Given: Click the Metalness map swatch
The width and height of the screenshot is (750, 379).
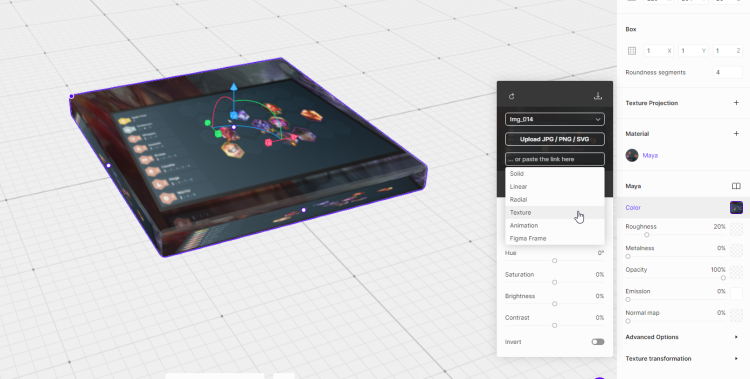Looking at the screenshot, I should point(736,250).
